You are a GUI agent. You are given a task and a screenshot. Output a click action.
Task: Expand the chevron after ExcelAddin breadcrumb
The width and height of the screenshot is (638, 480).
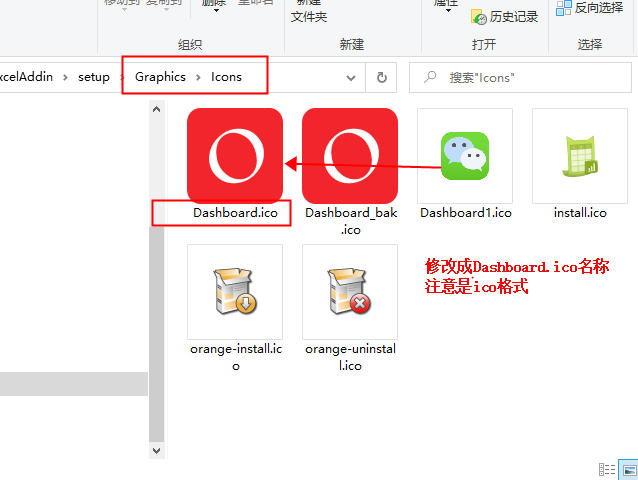tap(65, 77)
